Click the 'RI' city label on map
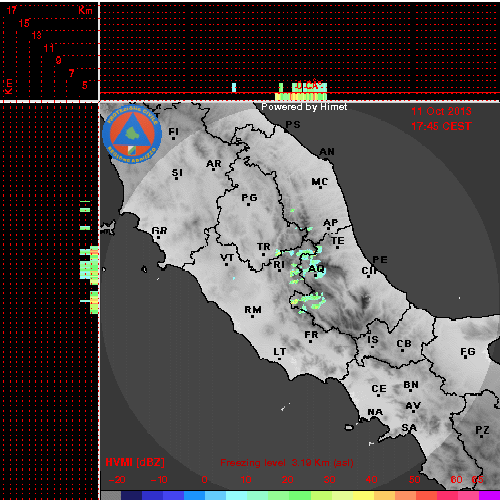500x500 pixels. pos(279,264)
